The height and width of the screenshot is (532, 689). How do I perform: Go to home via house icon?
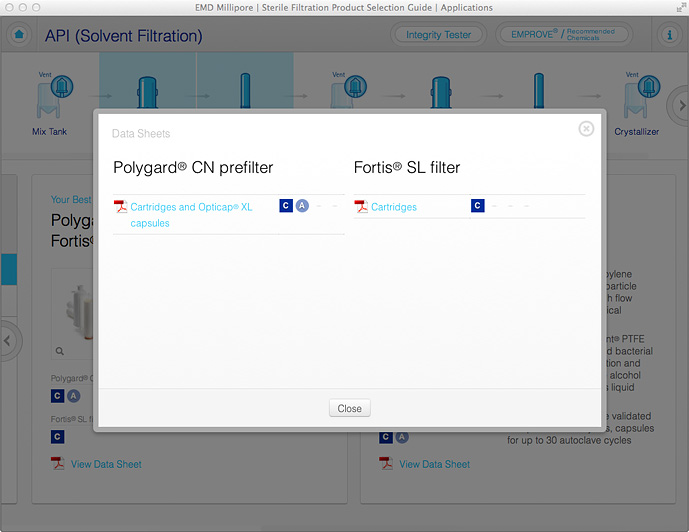(x=19, y=35)
